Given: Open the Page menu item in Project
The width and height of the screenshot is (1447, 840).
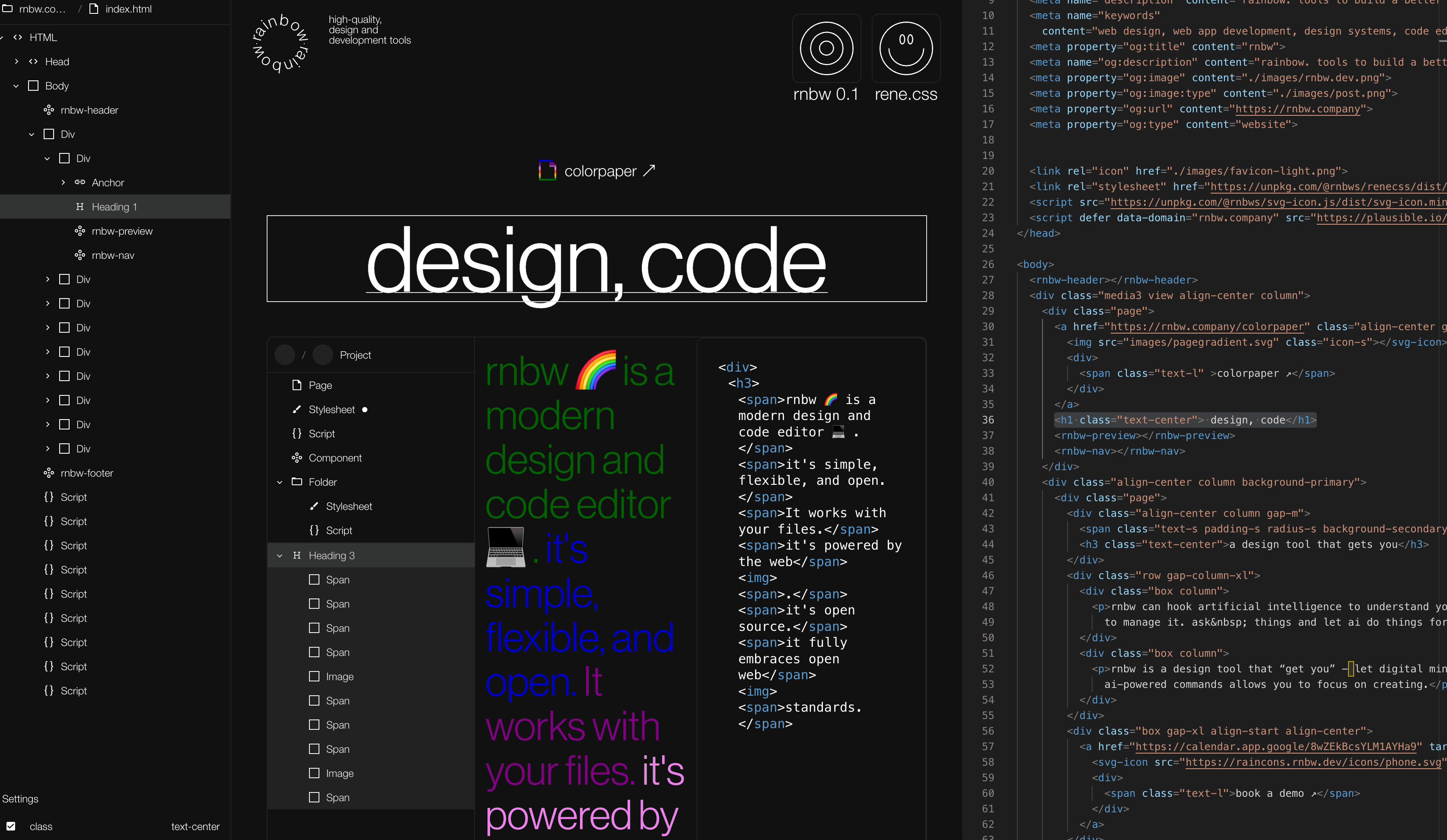Looking at the screenshot, I should (x=319, y=385).
